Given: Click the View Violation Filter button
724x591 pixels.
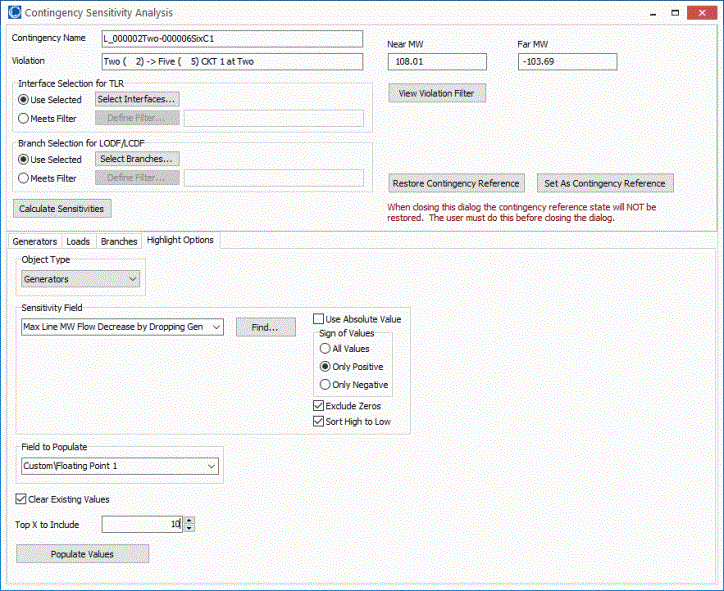Looking at the screenshot, I should (x=437, y=93).
